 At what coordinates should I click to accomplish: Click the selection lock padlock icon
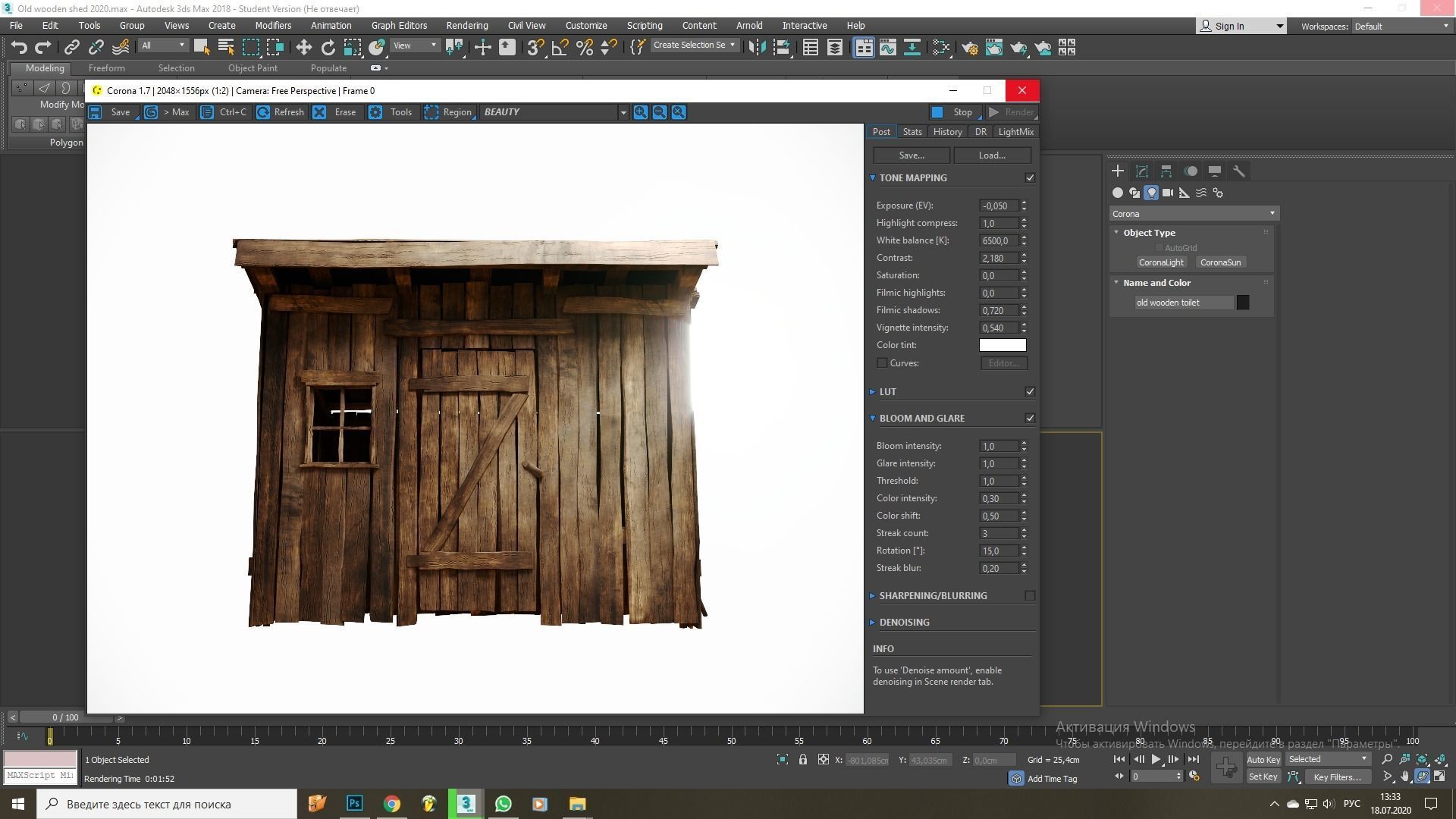[x=803, y=759]
